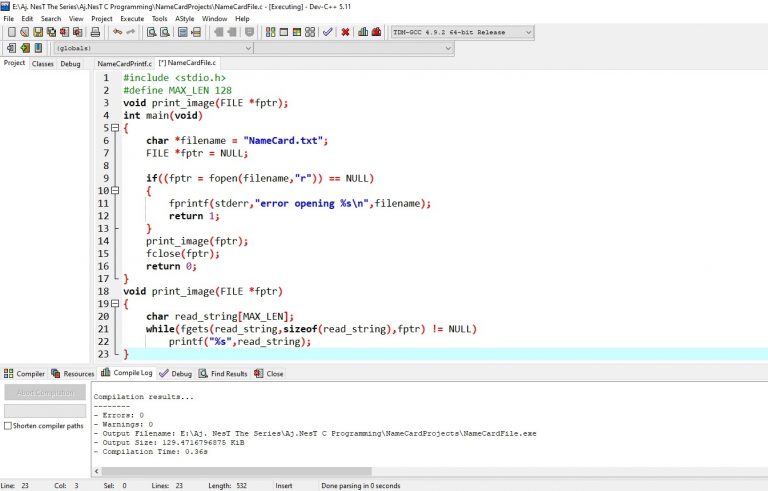Click the red X Stop Execution icon
The width and height of the screenshot is (768, 491).
[x=345, y=32]
